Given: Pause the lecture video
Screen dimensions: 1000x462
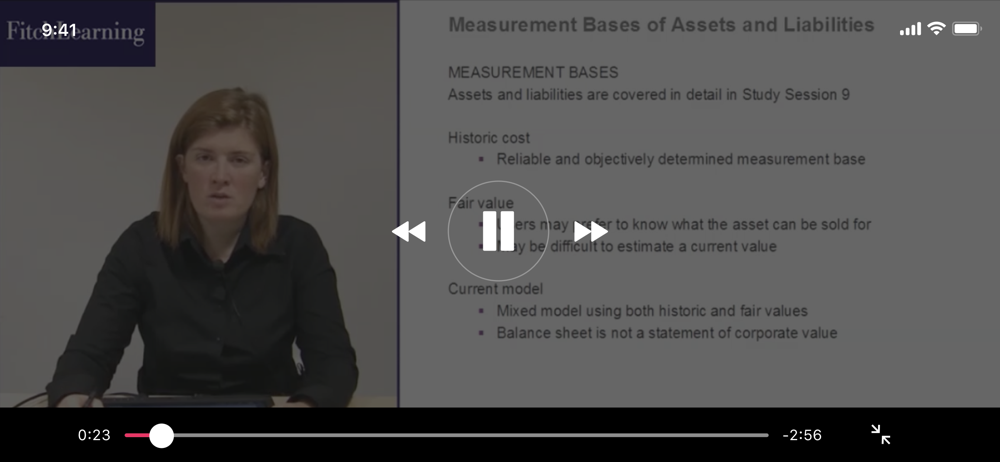Looking at the screenshot, I should pos(498,231).
